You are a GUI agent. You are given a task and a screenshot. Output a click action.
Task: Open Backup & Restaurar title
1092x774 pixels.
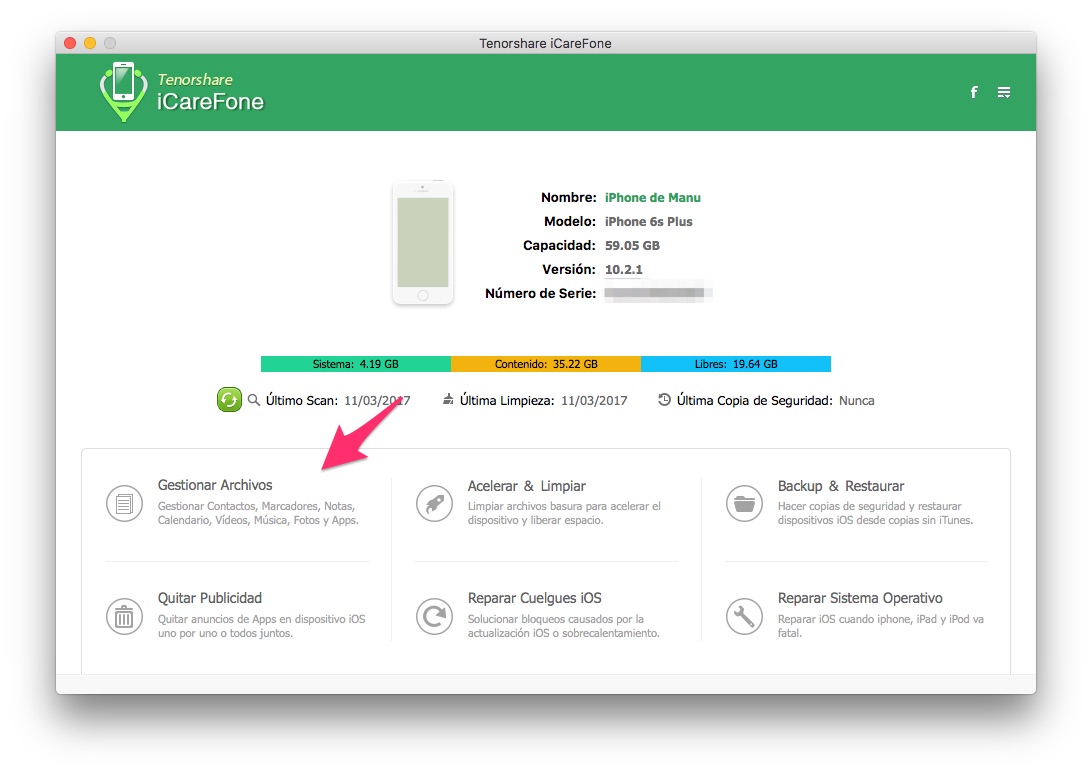(x=841, y=486)
